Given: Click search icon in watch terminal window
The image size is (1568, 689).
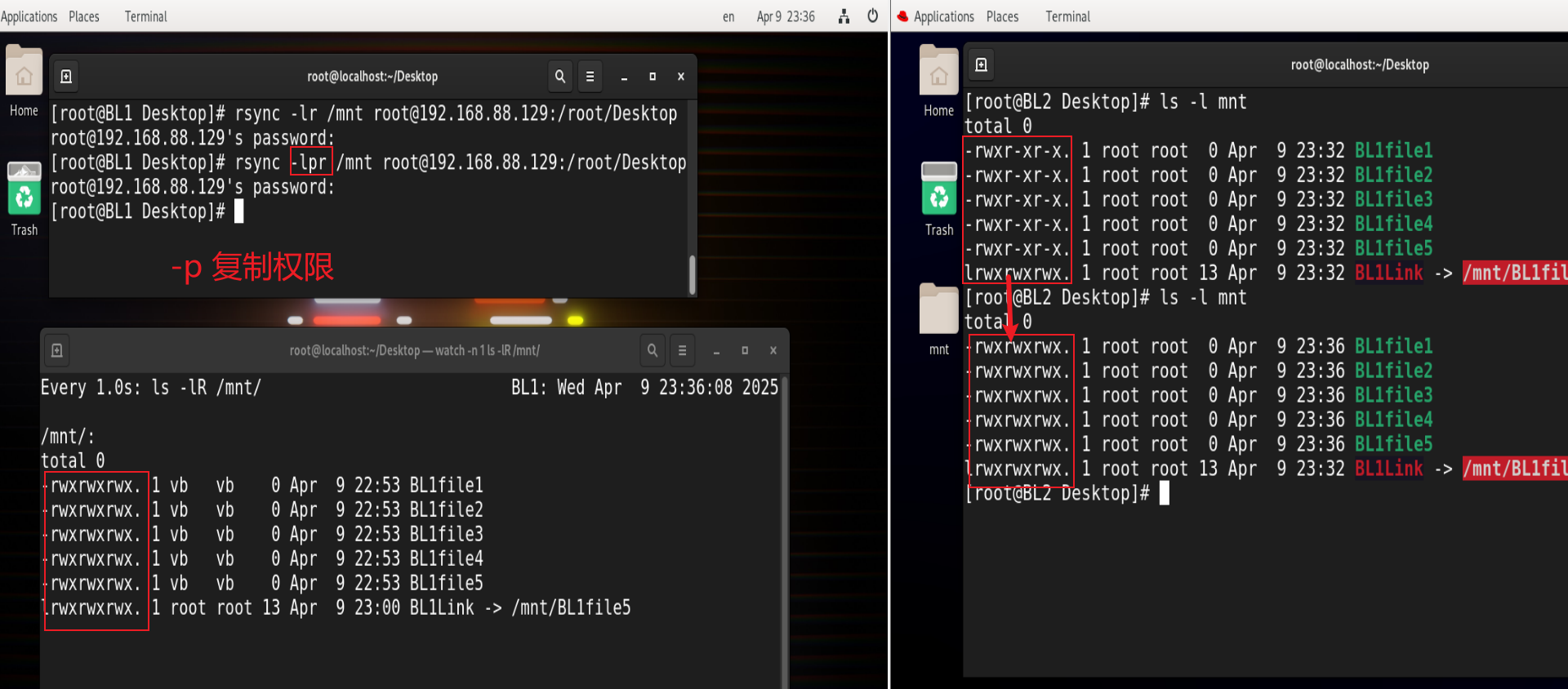Looking at the screenshot, I should tap(652, 350).
